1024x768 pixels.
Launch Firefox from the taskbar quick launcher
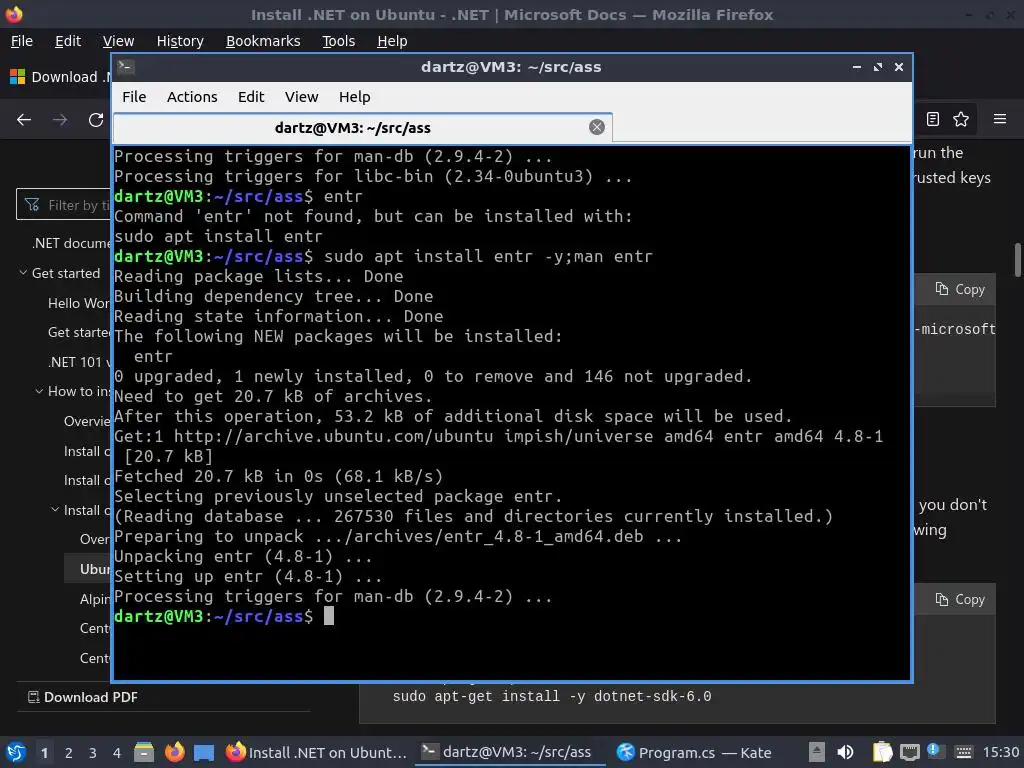174,752
